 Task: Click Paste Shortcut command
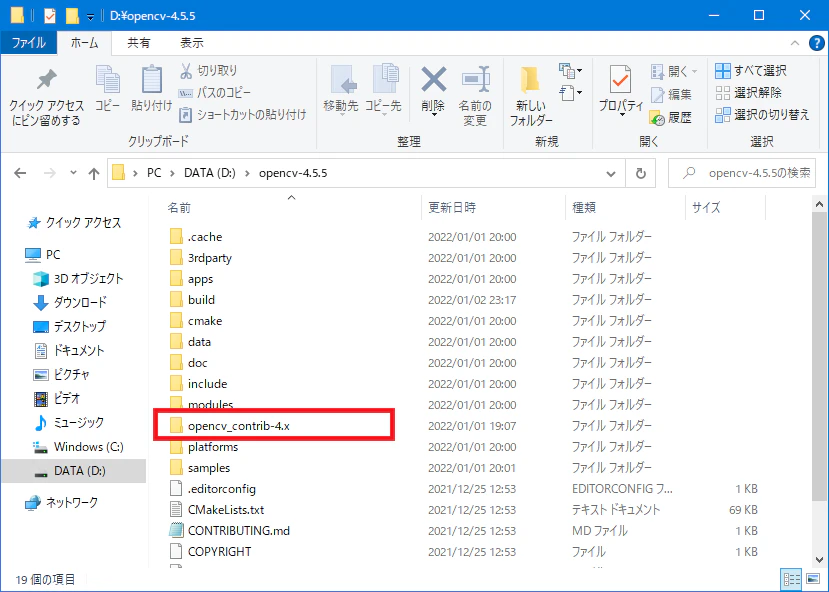[243, 114]
